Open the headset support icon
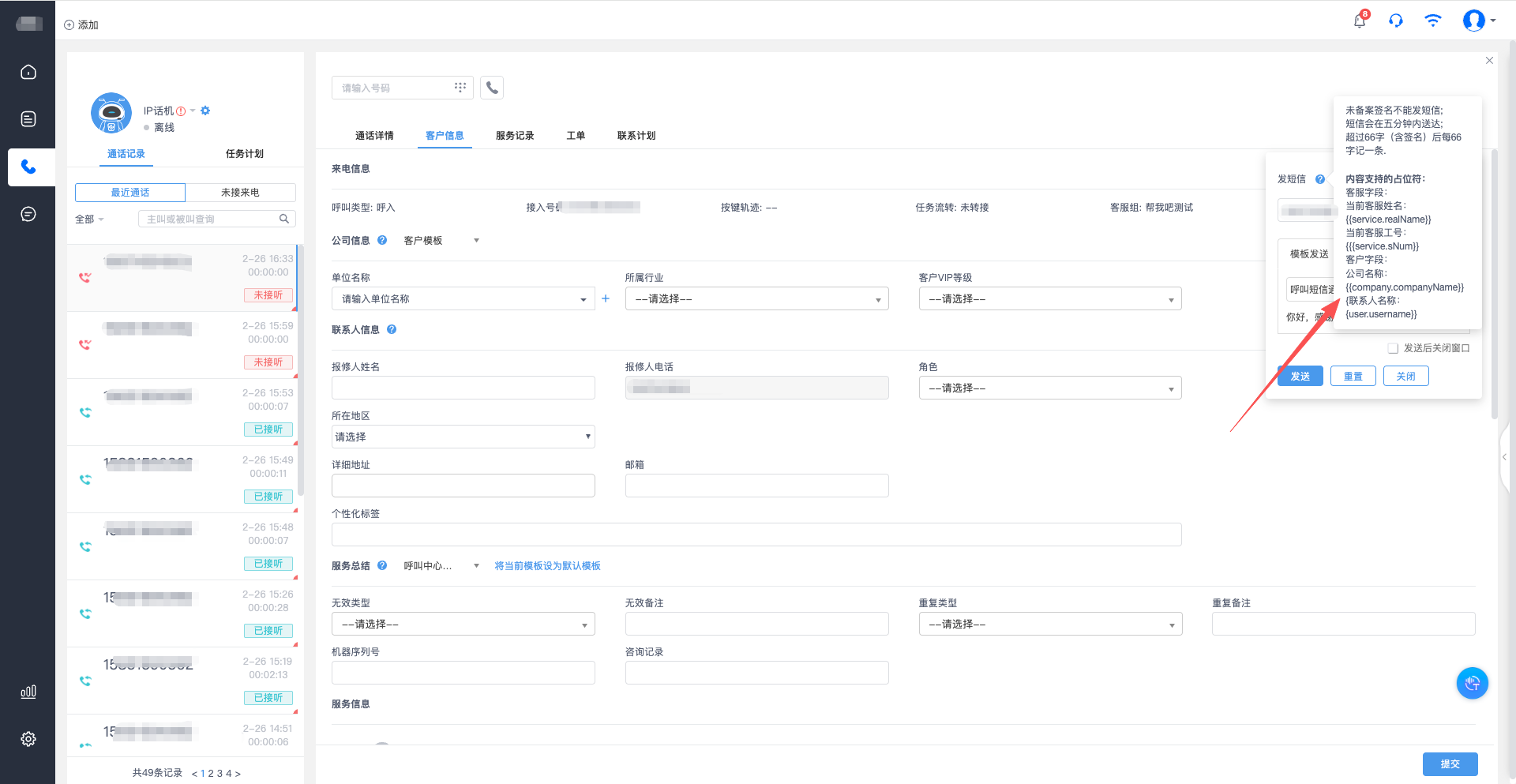Viewport: 1516px width, 784px height. tap(1396, 21)
